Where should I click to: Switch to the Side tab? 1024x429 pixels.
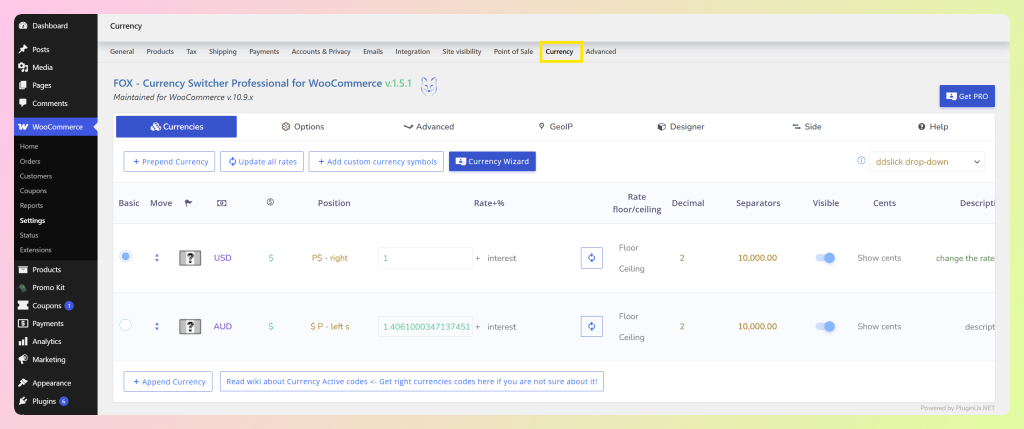coord(807,127)
